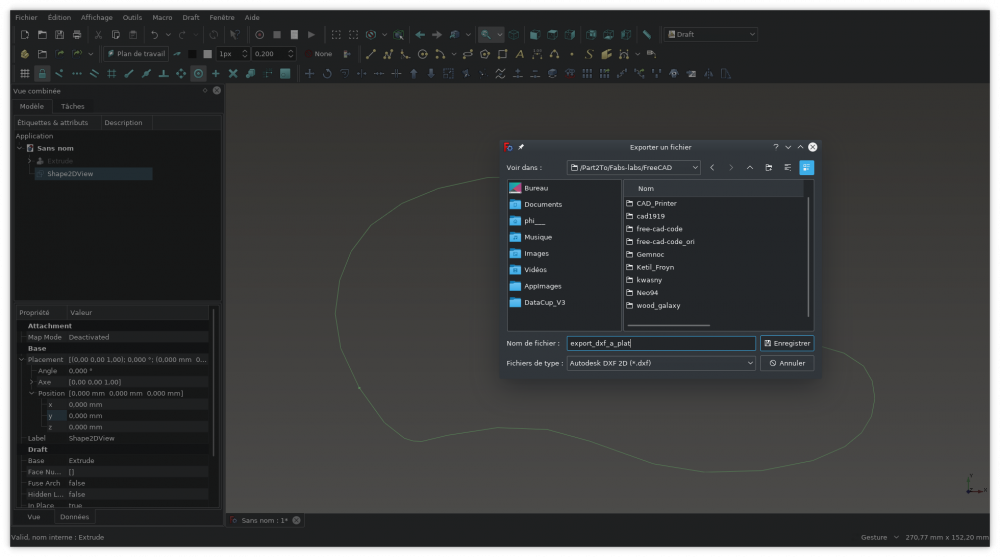Click the fit-all zoom magnifier icon
1000x557 pixels.
[486, 34]
